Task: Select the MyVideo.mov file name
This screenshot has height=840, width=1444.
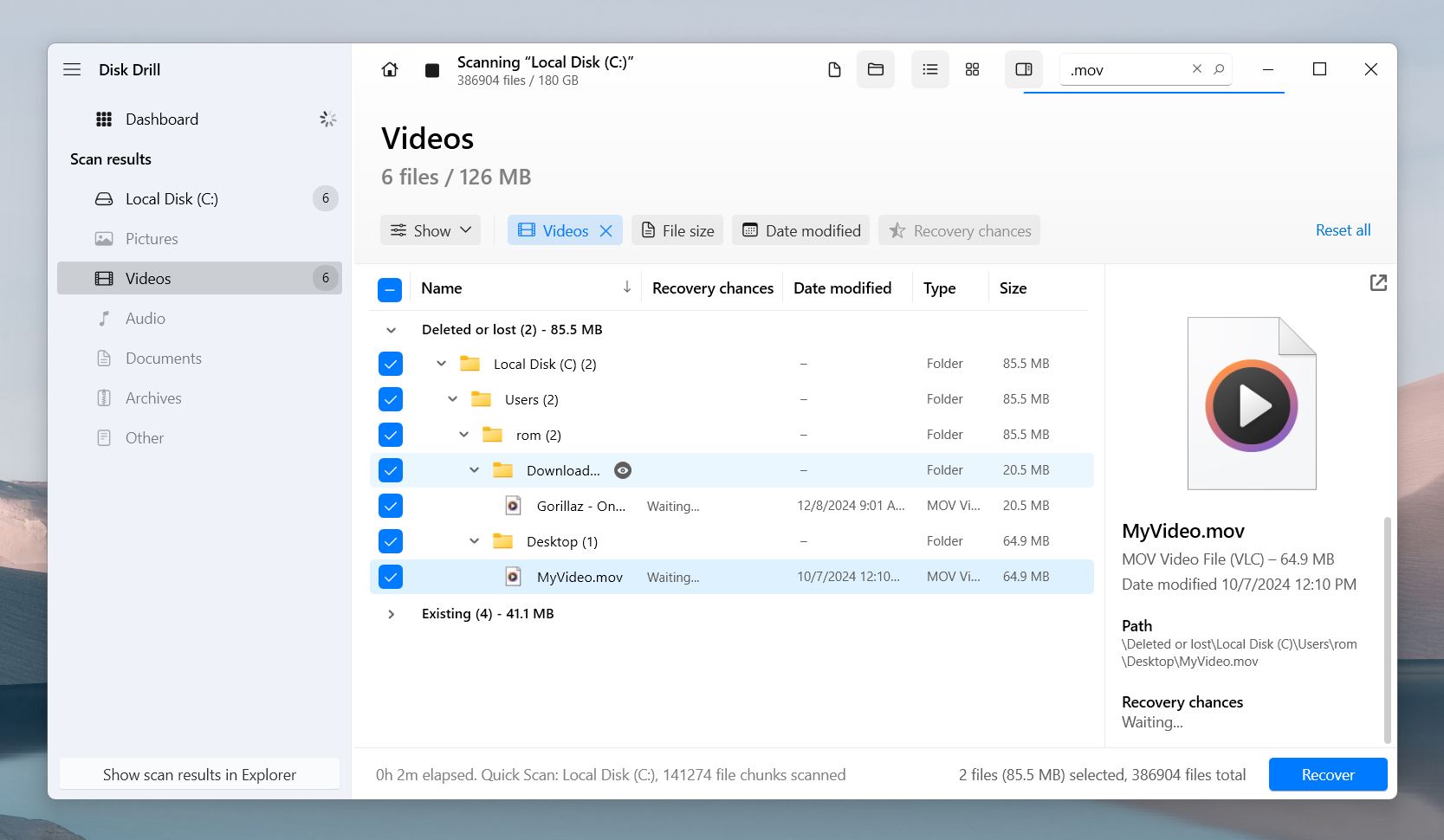Action: point(580,577)
